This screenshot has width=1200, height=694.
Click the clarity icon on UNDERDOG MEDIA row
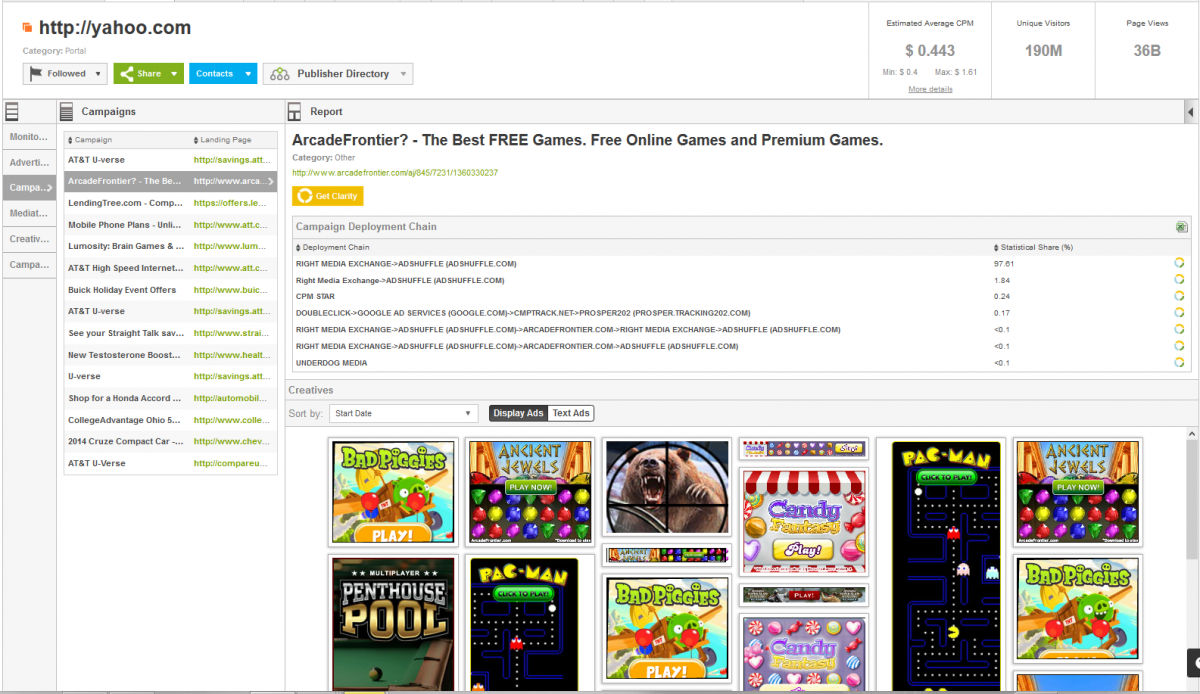(x=1179, y=362)
